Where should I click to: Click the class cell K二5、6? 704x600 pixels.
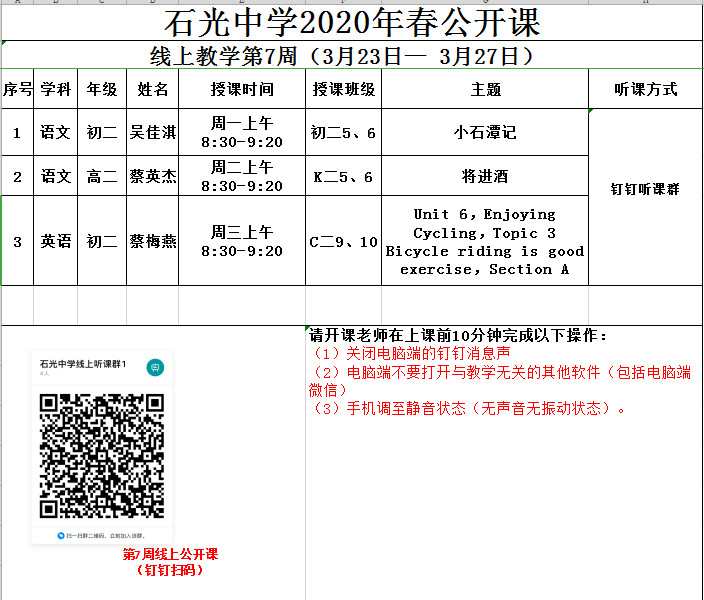click(343, 176)
